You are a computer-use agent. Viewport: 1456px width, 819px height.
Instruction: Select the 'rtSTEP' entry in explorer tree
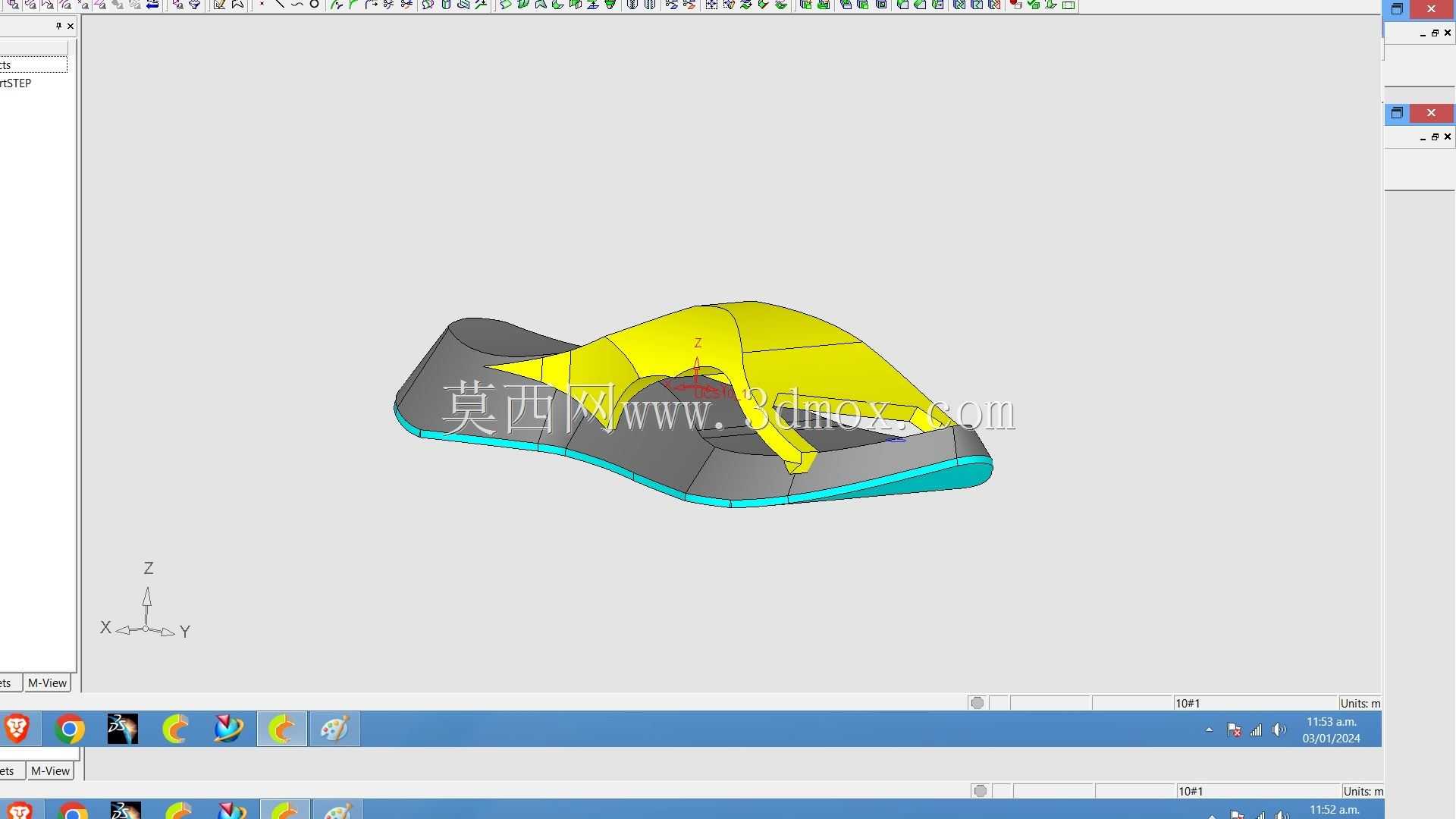pyautogui.click(x=16, y=83)
